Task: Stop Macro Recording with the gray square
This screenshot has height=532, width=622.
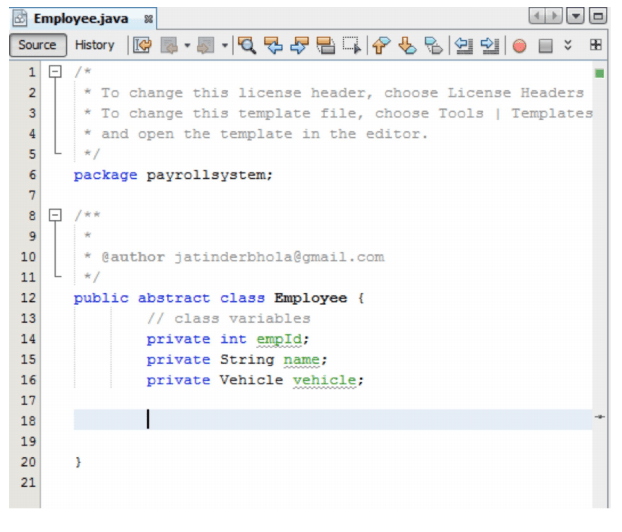Action: (x=545, y=46)
